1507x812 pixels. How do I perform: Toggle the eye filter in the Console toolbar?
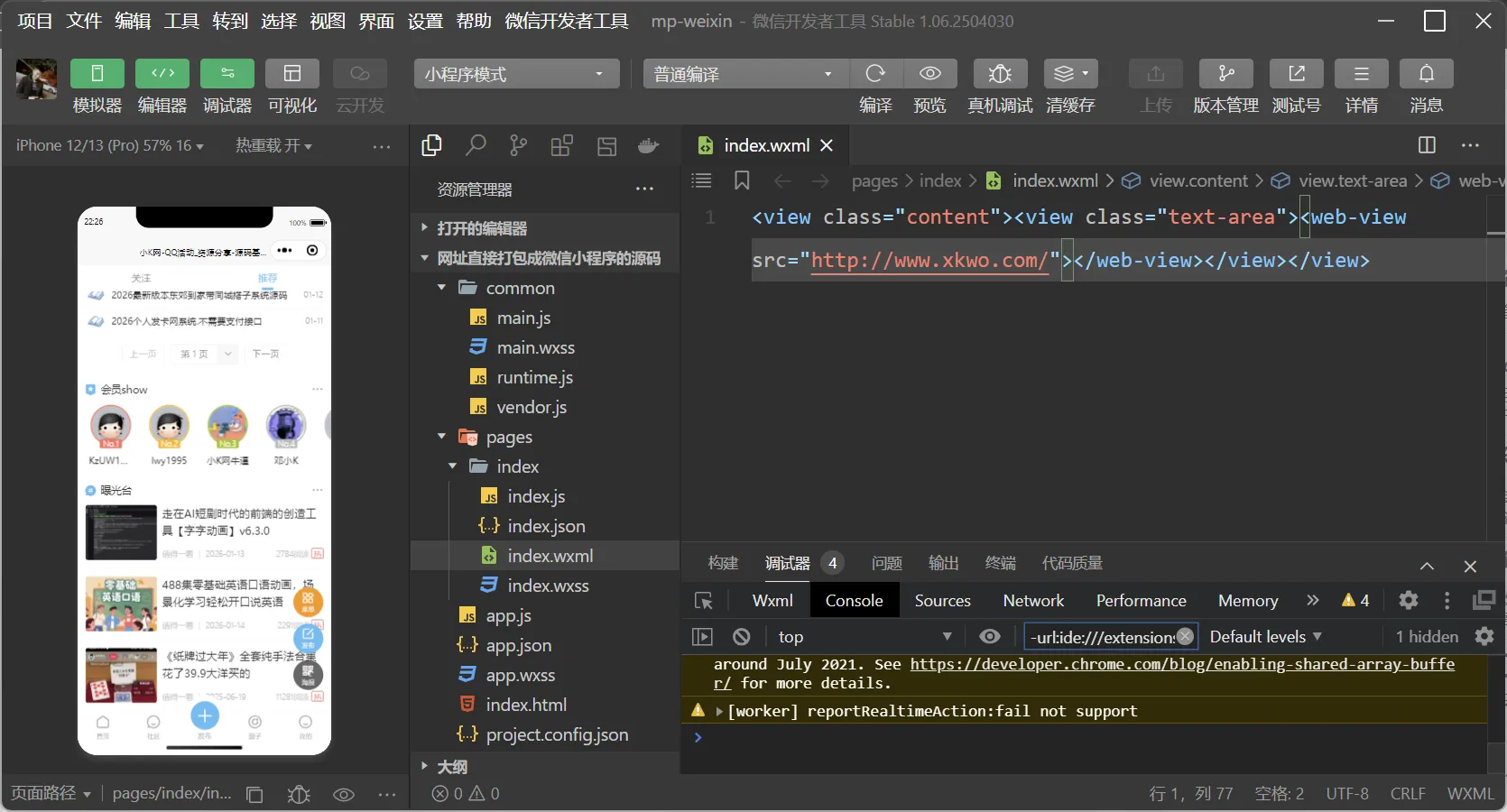coord(990,636)
